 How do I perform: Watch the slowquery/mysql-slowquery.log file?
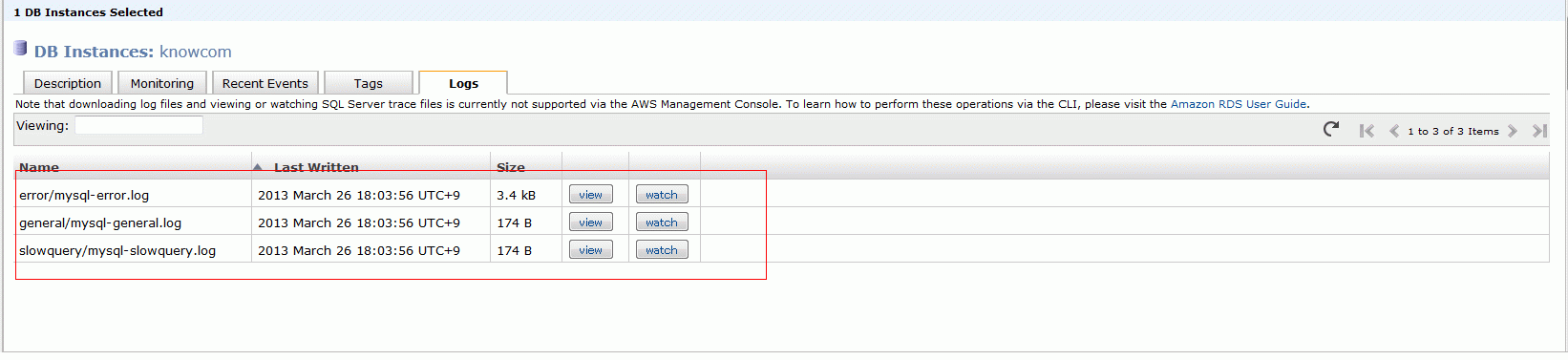click(662, 250)
